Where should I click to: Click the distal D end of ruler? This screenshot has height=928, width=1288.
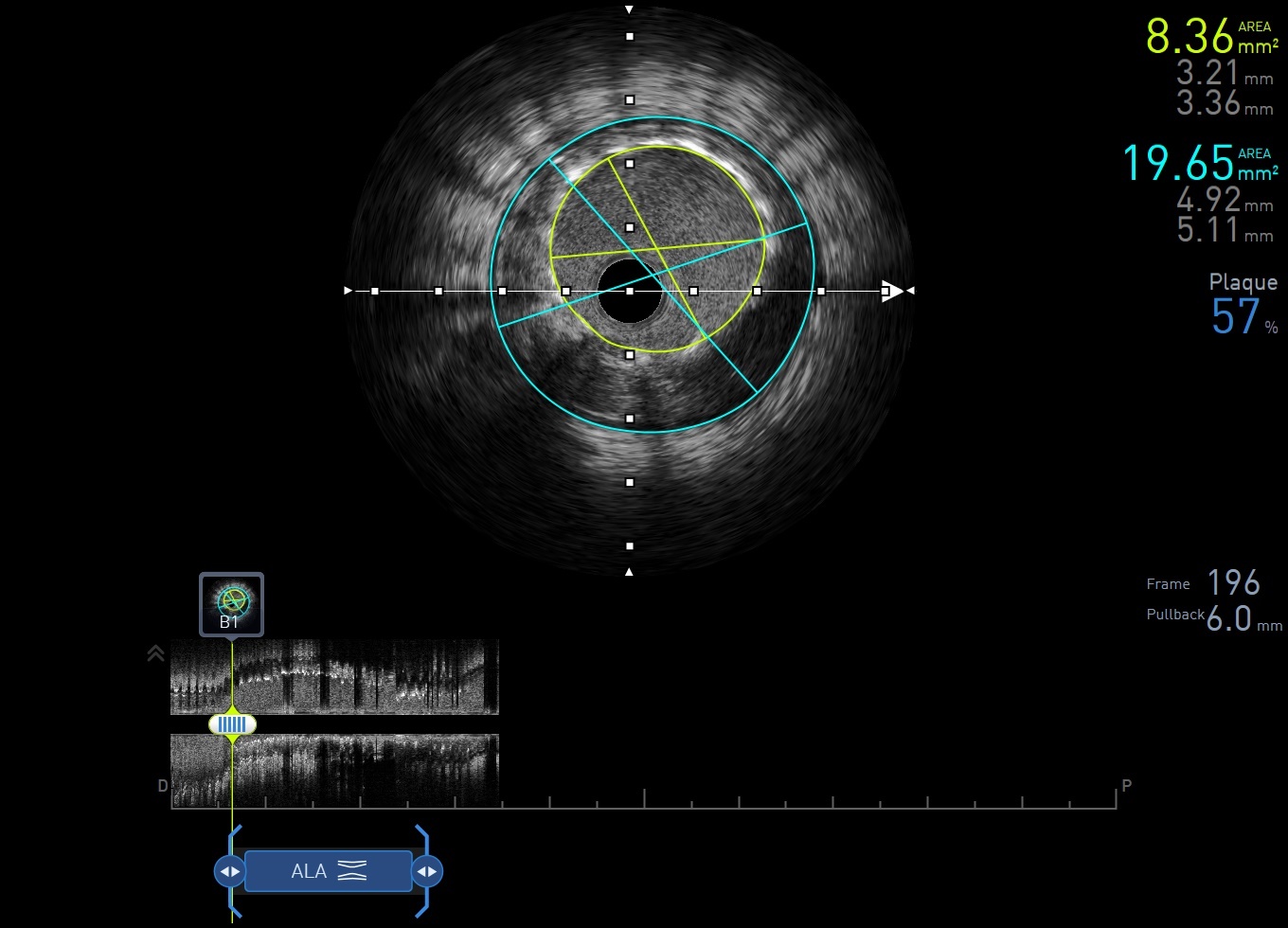click(x=162, y=786)
